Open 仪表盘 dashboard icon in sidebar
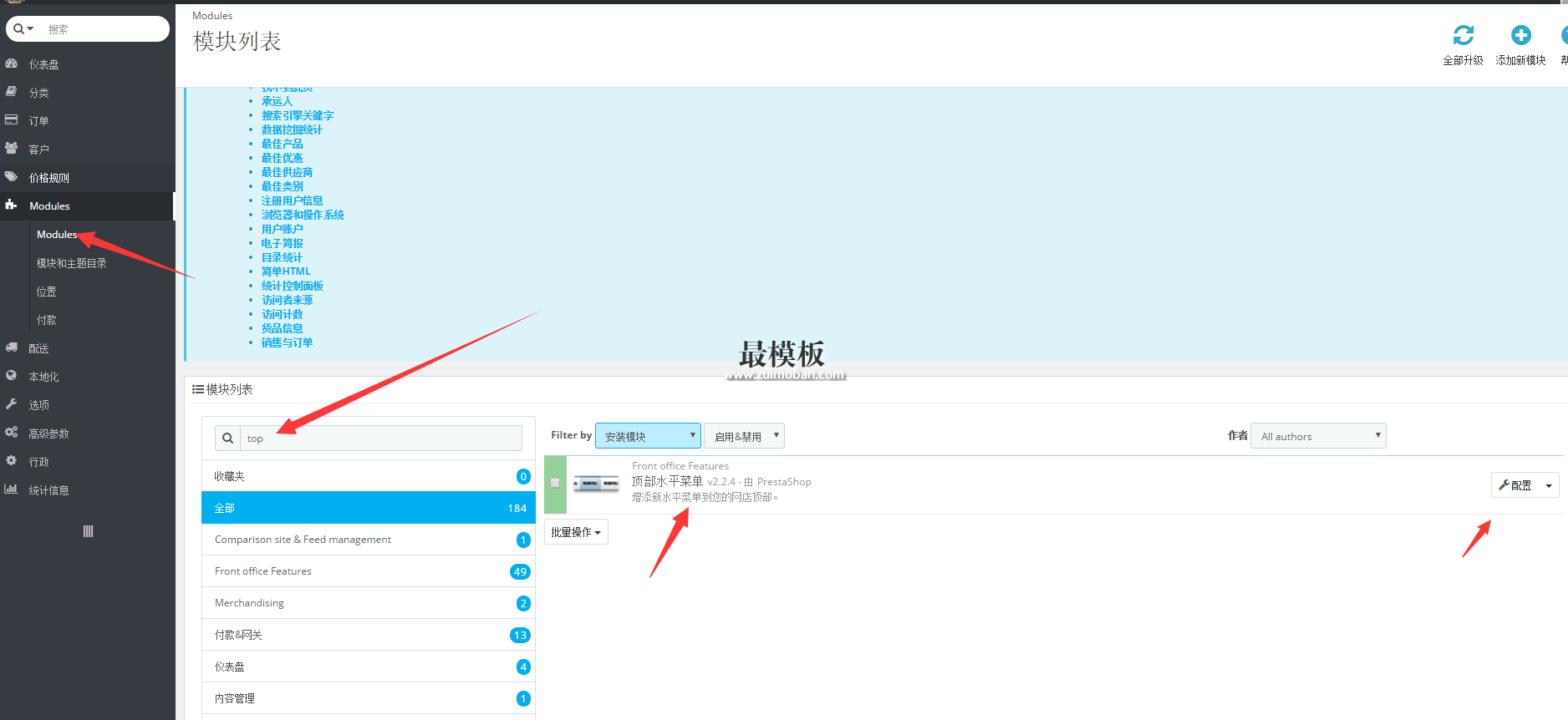This screenshot has width=1568, height=720. [x=12, y=63]
